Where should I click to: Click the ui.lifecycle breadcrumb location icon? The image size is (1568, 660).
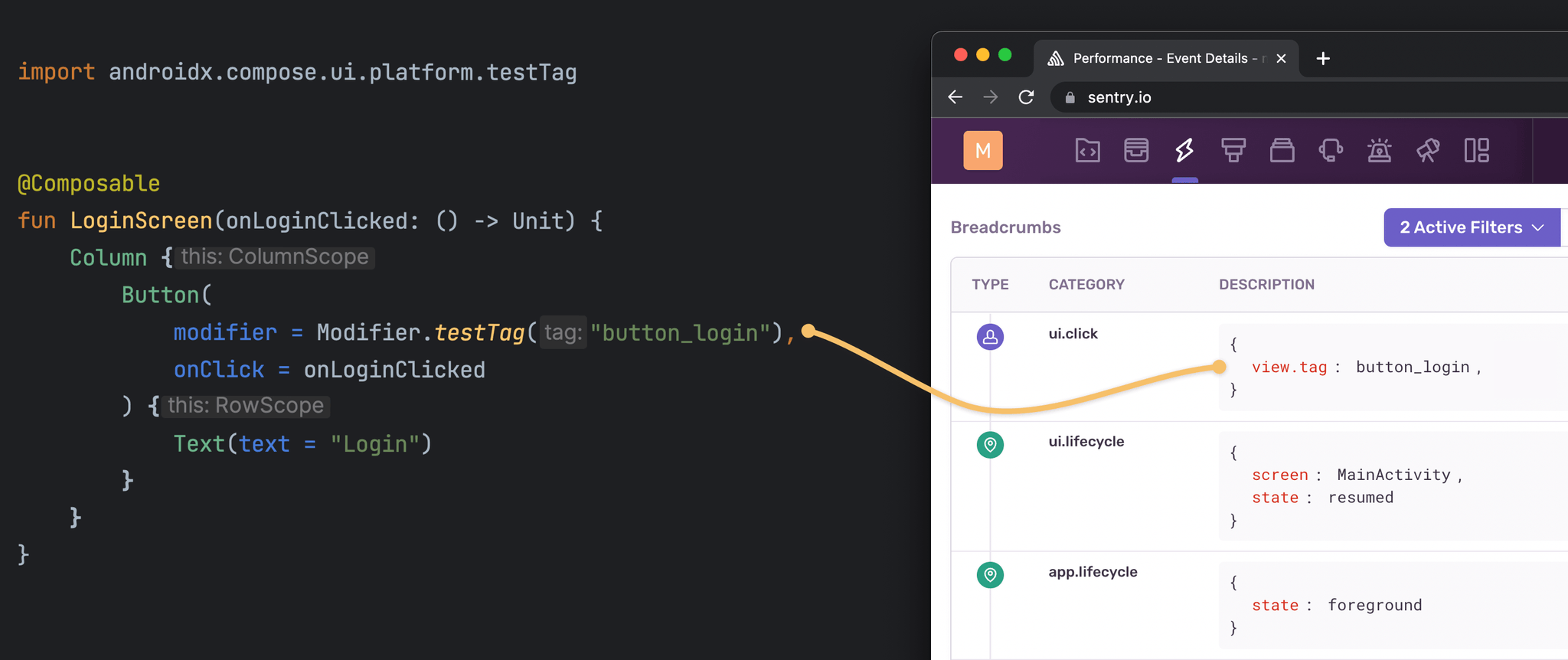point(990,445)
